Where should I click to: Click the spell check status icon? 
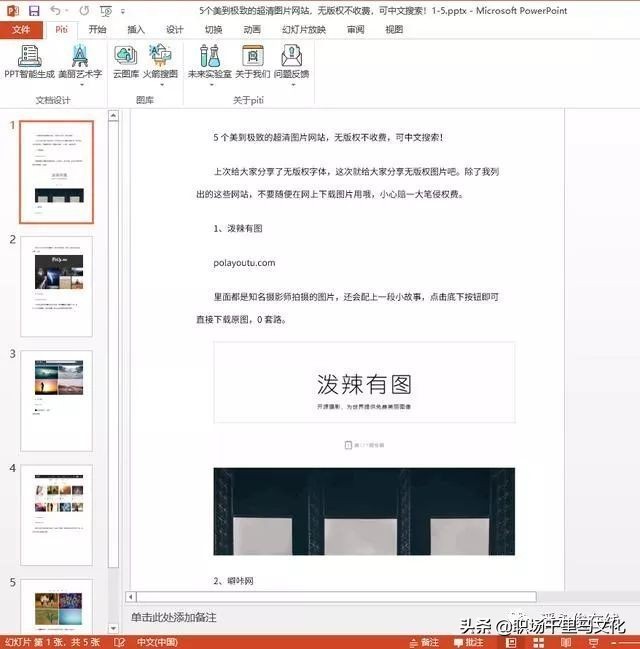point(120,642)
